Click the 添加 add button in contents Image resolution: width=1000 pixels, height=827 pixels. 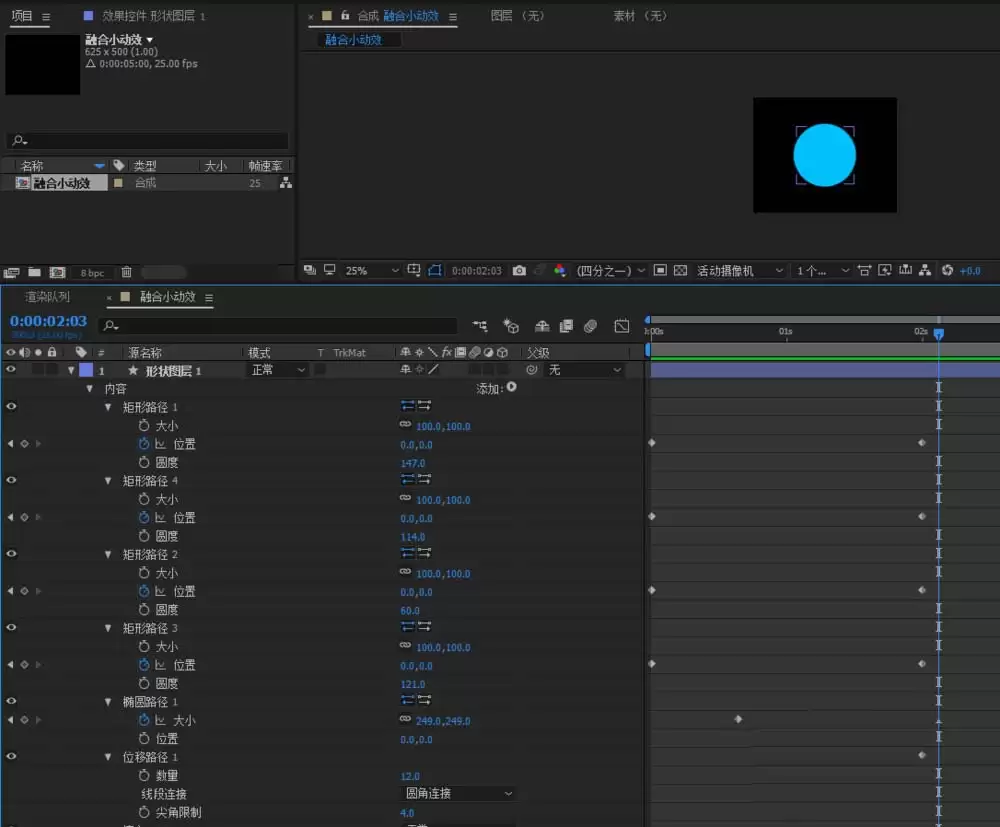tap(511, 387)
